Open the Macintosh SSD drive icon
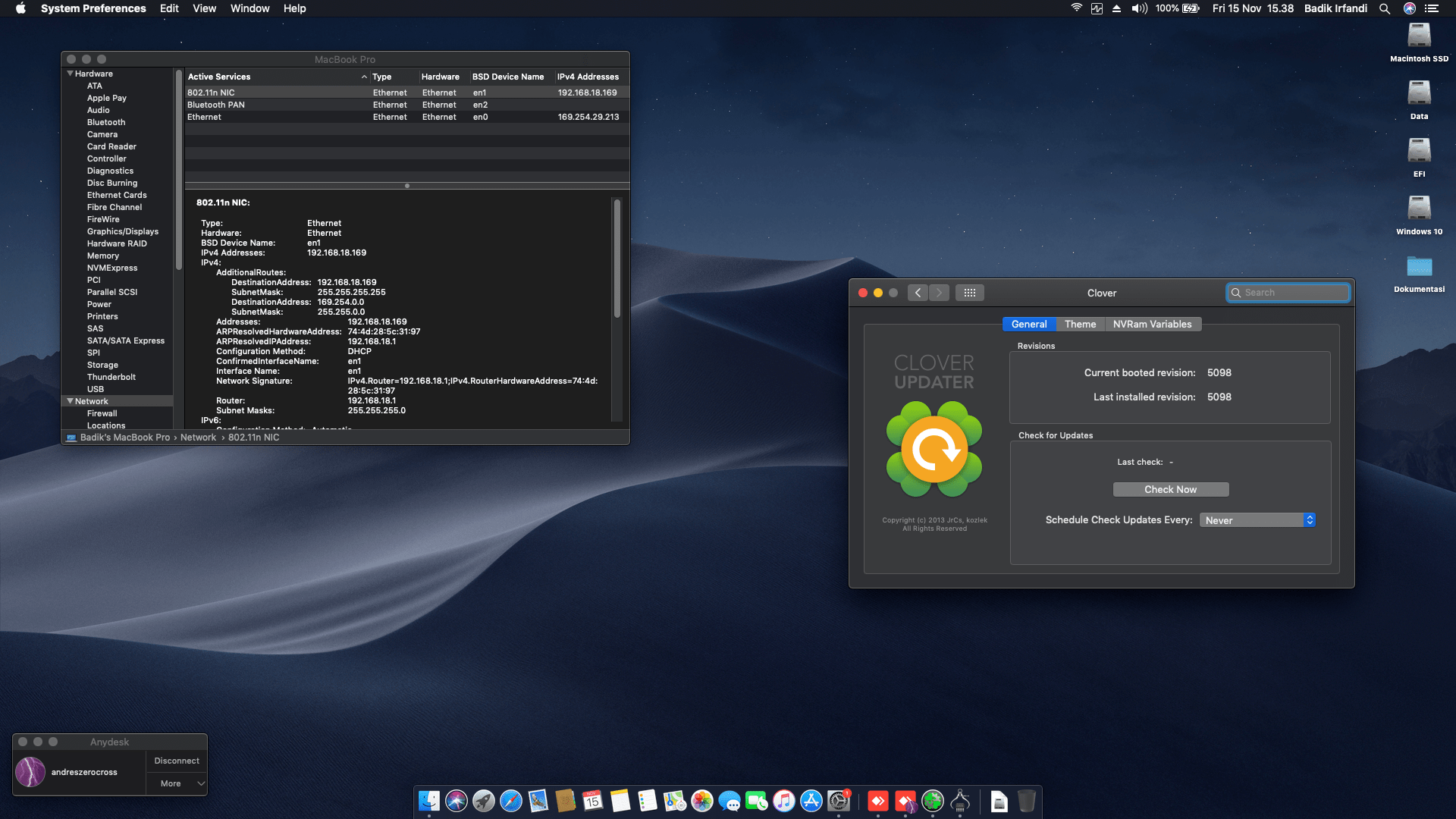Viewport: 1456px width, 819px height. point(1418,36)
